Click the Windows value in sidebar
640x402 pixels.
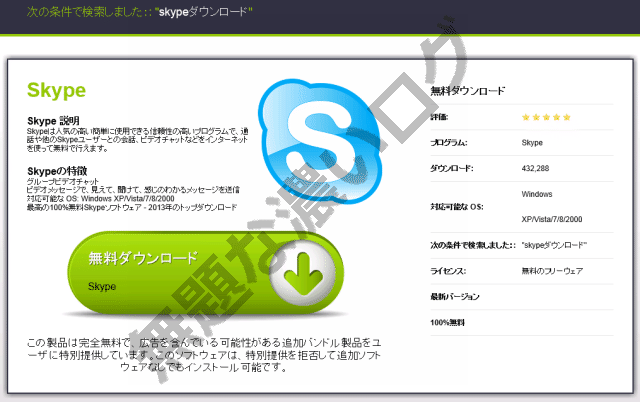[537, 194]
